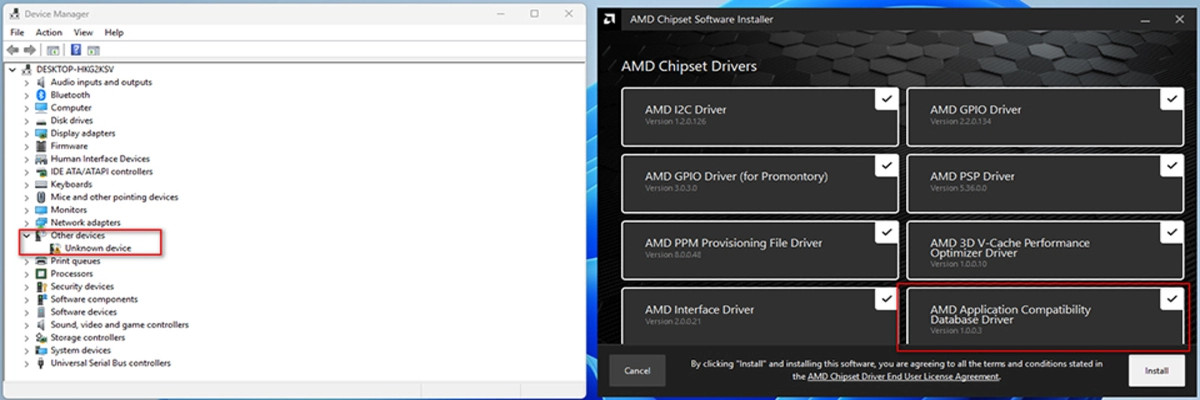Collapse the Other devices arrow
Viewport: 1200px width, 400px height.
(27, 235)
